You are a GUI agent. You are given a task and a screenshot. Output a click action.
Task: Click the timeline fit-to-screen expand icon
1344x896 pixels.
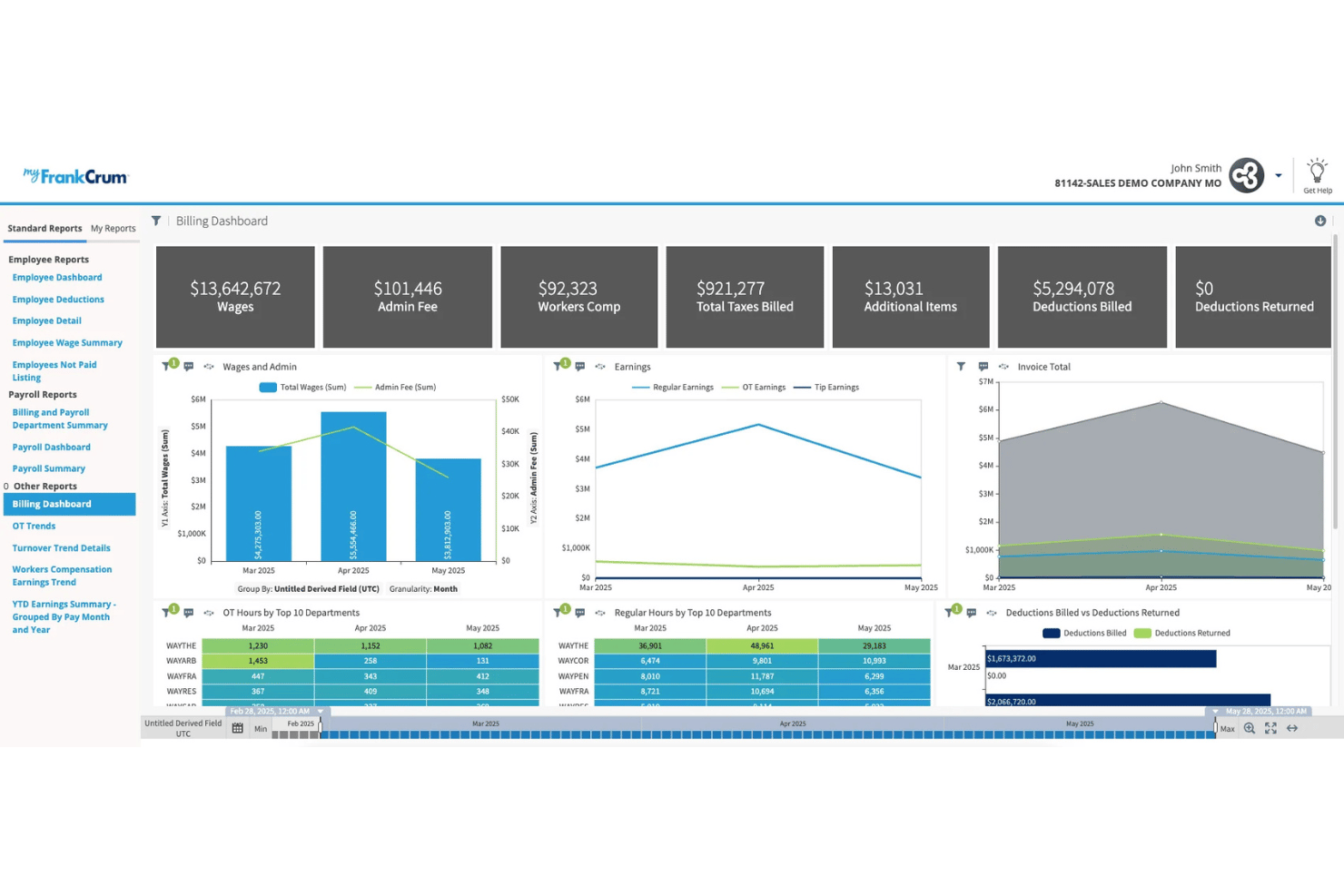click(x=1270, y=728)
